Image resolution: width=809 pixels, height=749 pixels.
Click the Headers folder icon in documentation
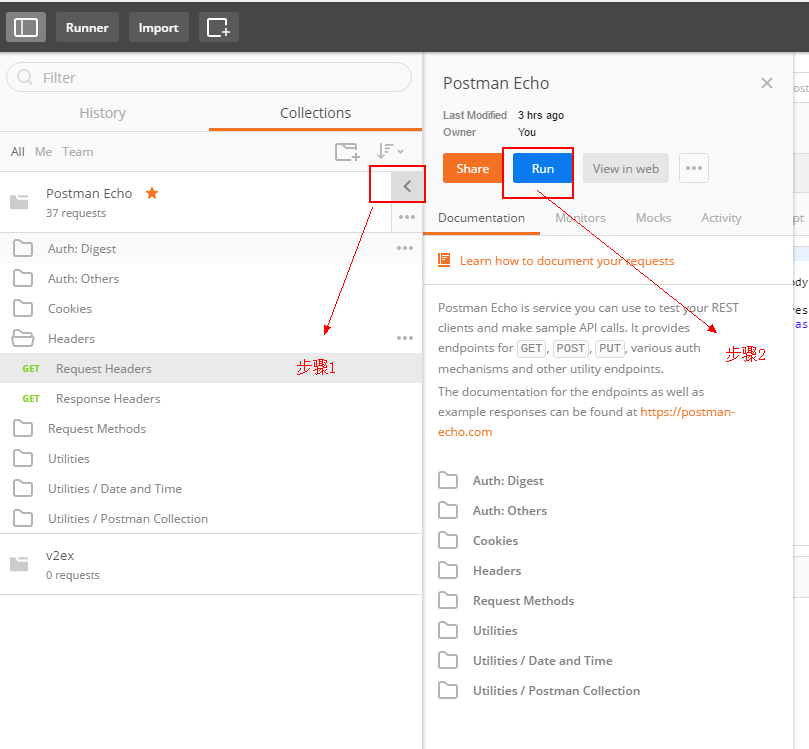[x=448, y=569]
